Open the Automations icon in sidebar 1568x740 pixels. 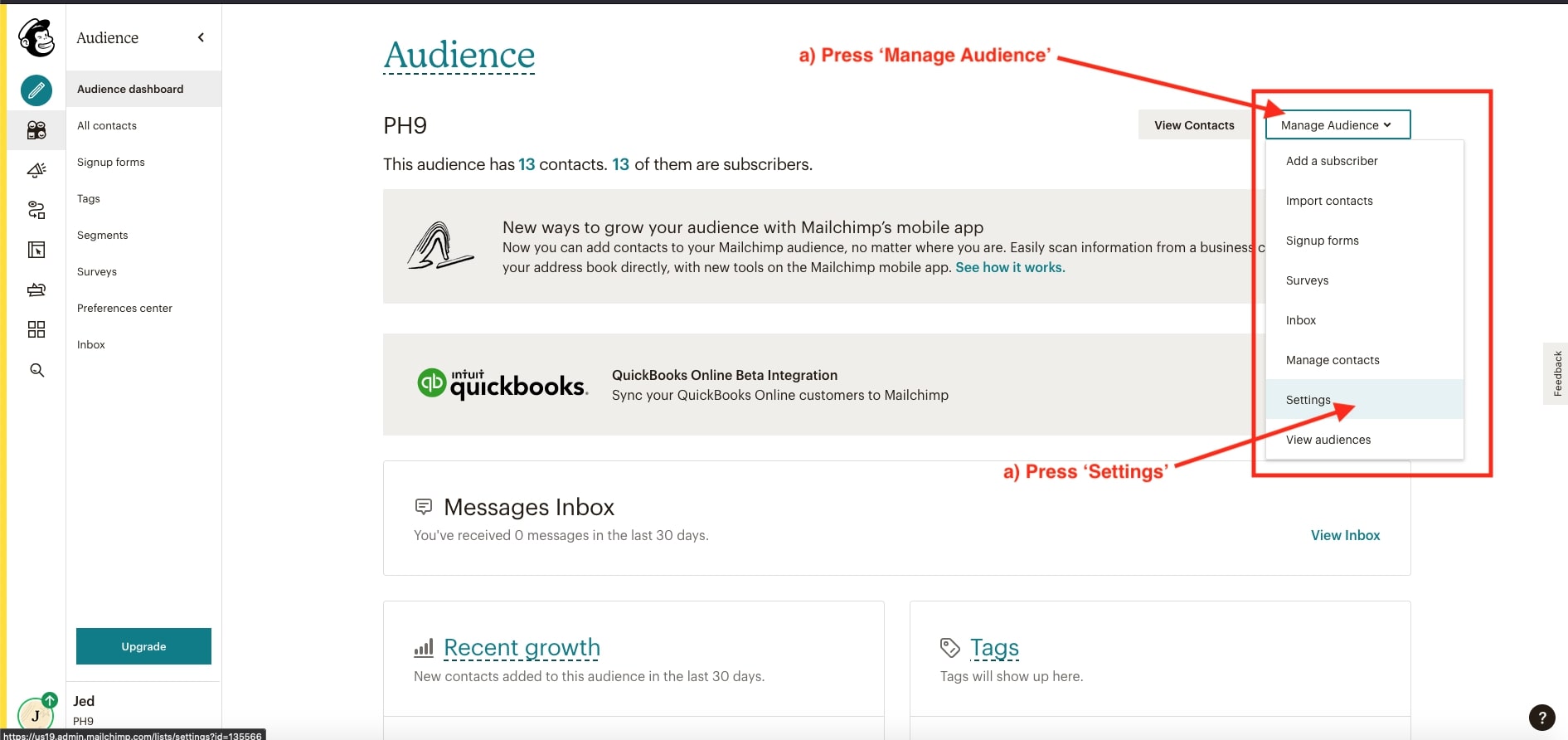(36, 210)
